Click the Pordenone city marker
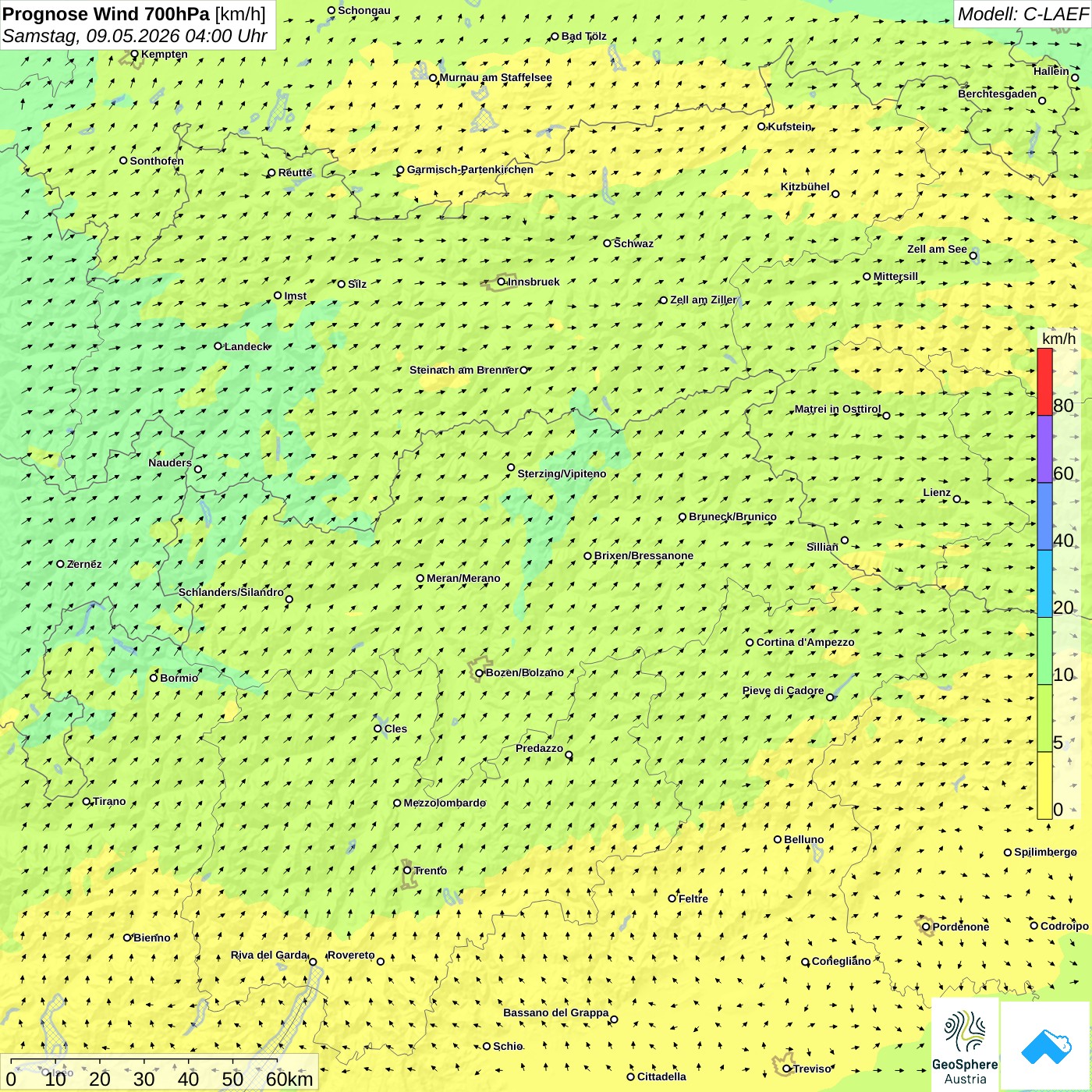 point(926,927)
